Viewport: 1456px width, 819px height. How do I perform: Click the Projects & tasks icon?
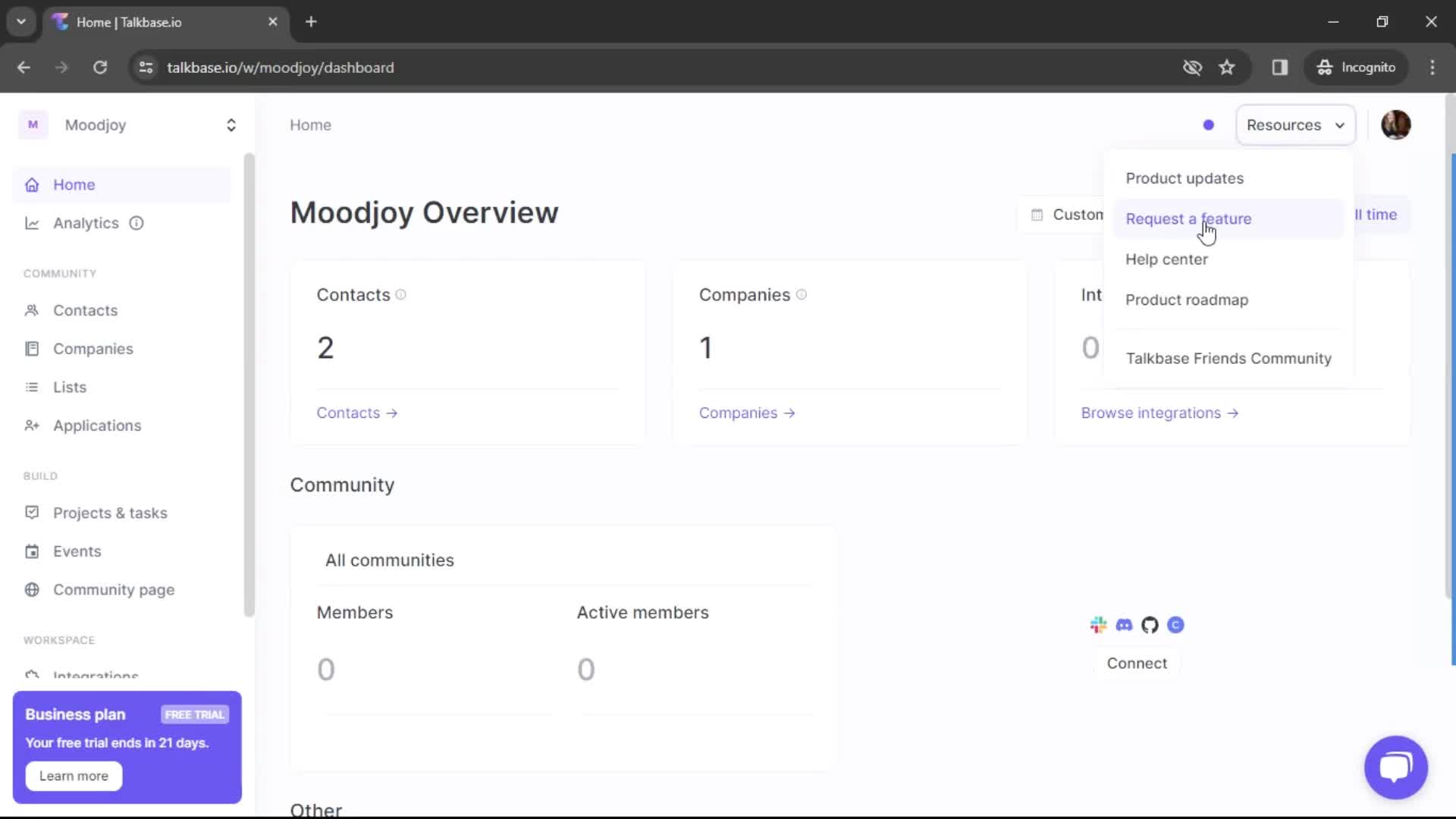coord(32,513)
